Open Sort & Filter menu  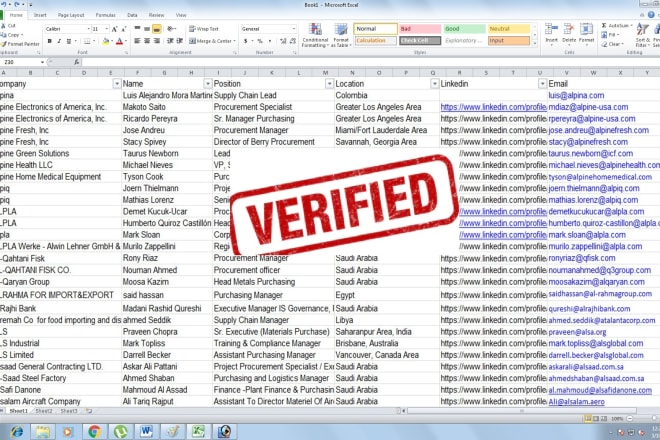click(x=641, y=35)
